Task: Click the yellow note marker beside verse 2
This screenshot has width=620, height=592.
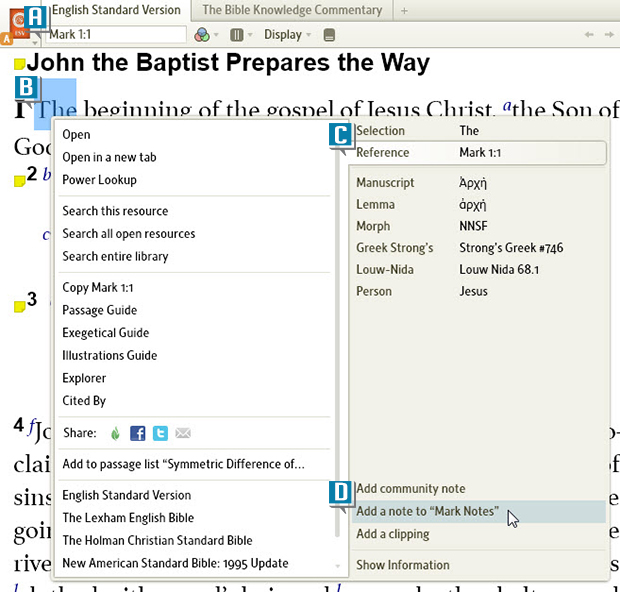Action: tap(19, 180)
